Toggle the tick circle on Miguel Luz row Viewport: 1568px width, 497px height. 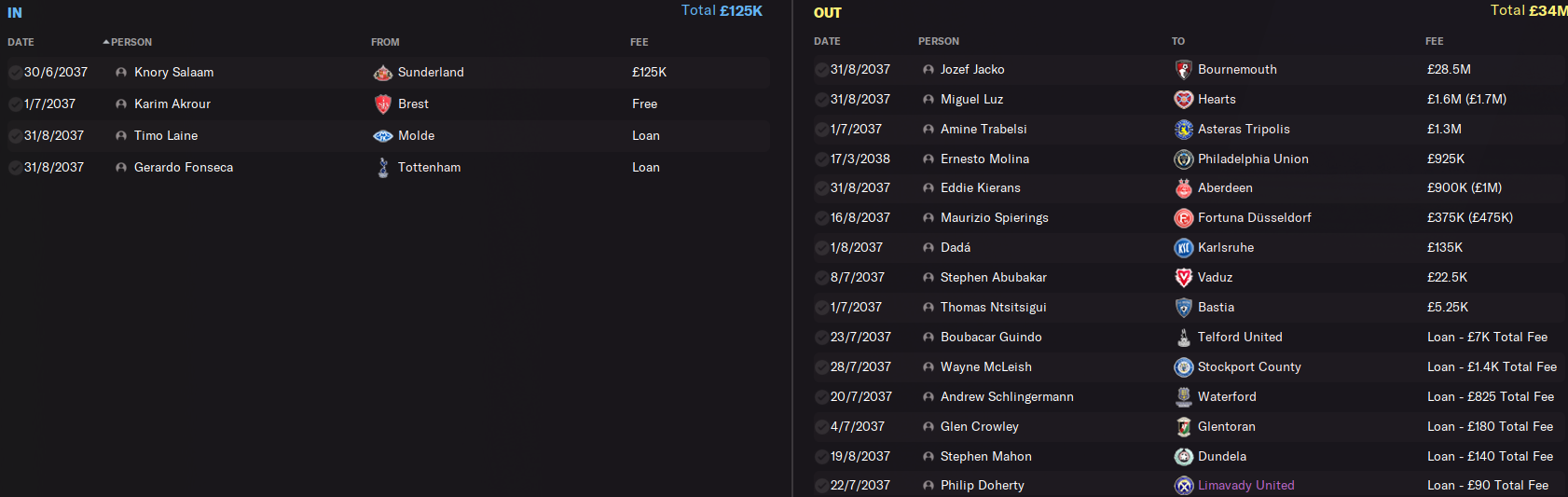(x=821, y=100)
